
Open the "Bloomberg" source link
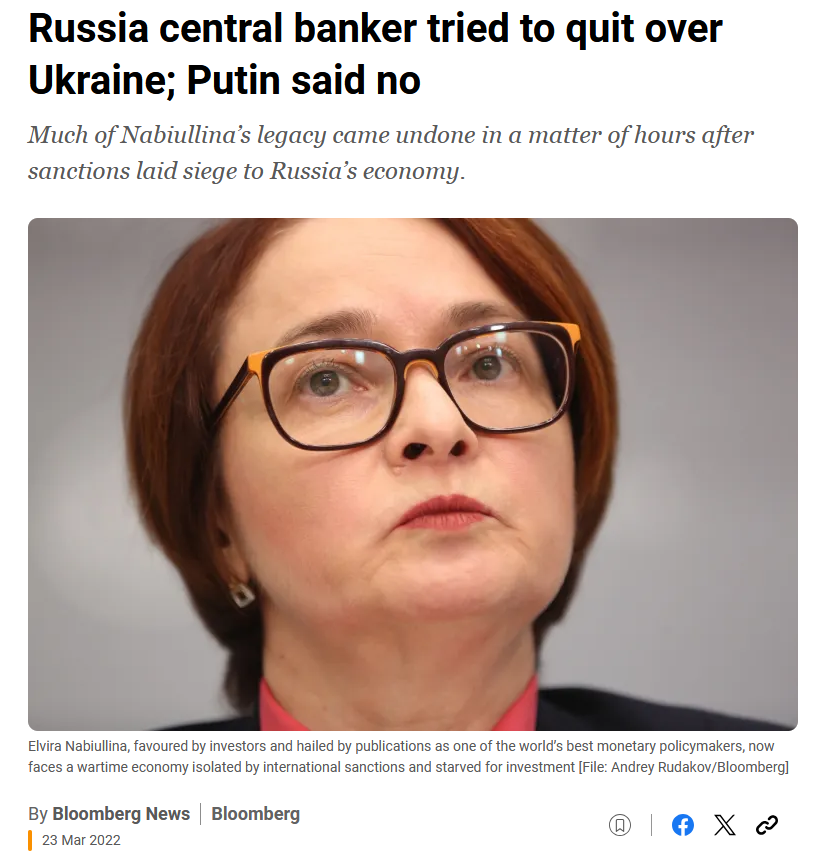[256, 814]
